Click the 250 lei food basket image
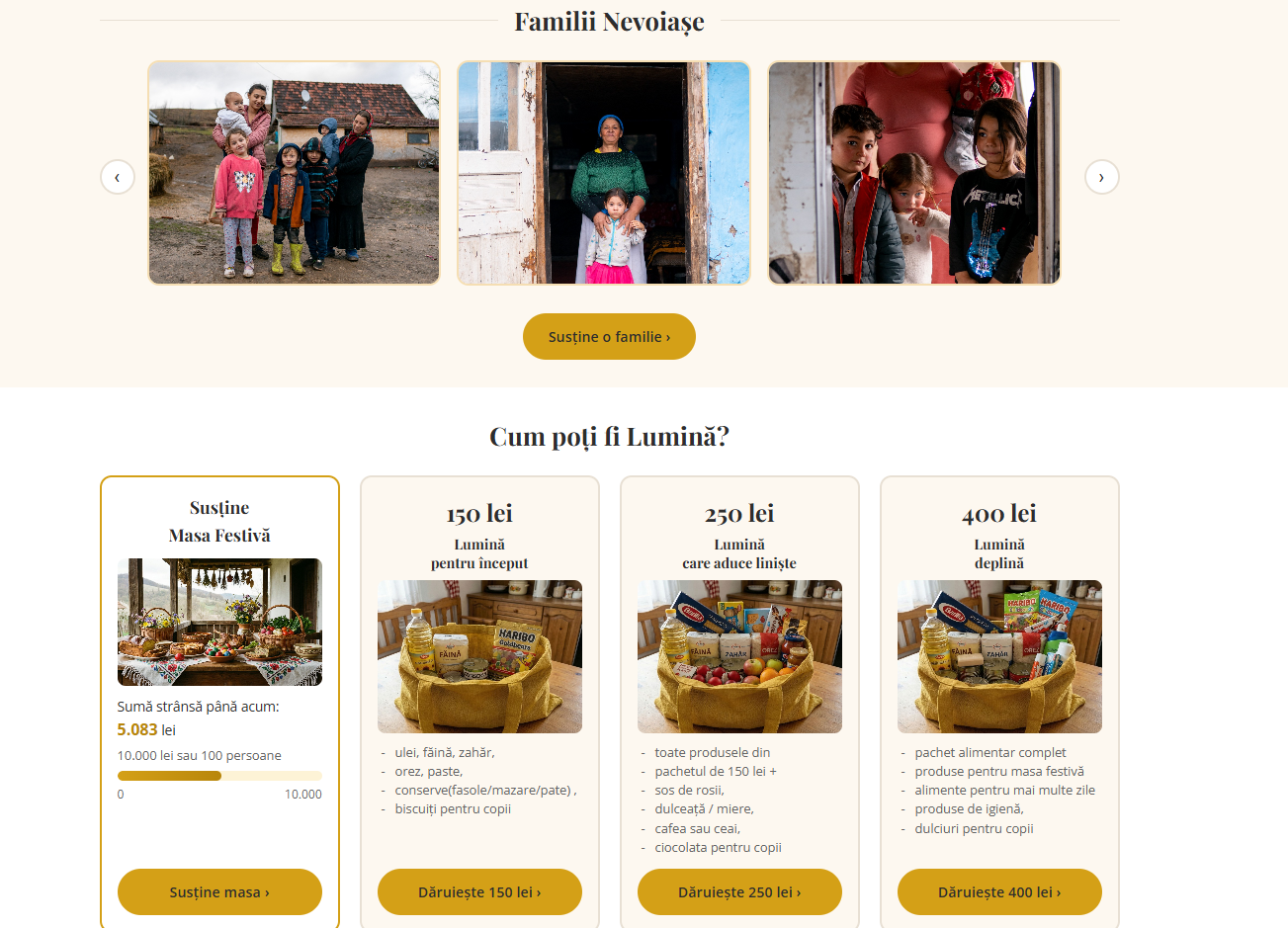This screenshot has height=928, width=1288. pos(739,656)
